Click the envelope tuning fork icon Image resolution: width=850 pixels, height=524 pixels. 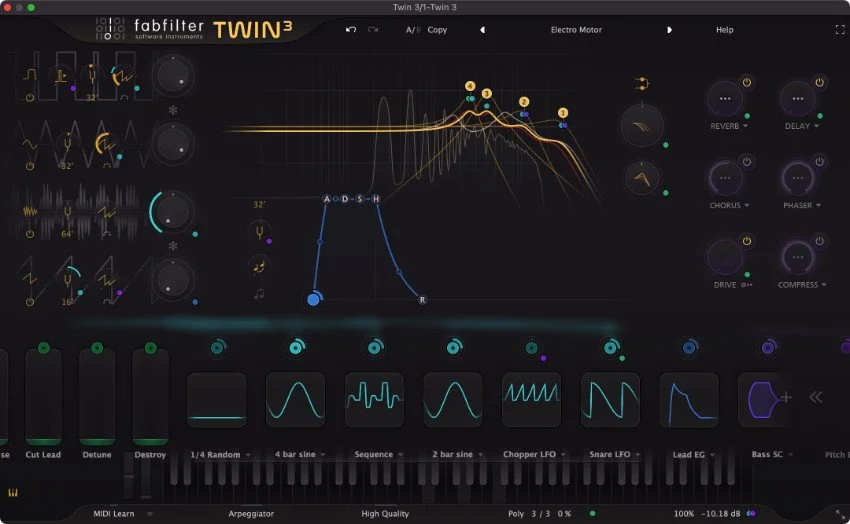[260, 232]
